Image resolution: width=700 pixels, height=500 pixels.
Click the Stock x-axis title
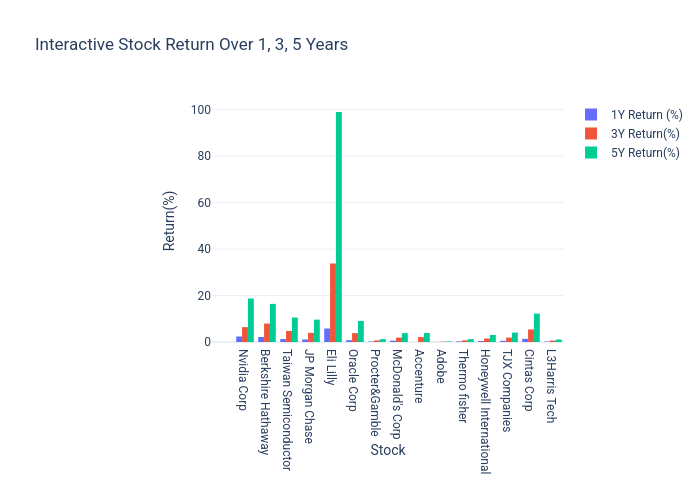pyautogui.click(x=388, y=450)
